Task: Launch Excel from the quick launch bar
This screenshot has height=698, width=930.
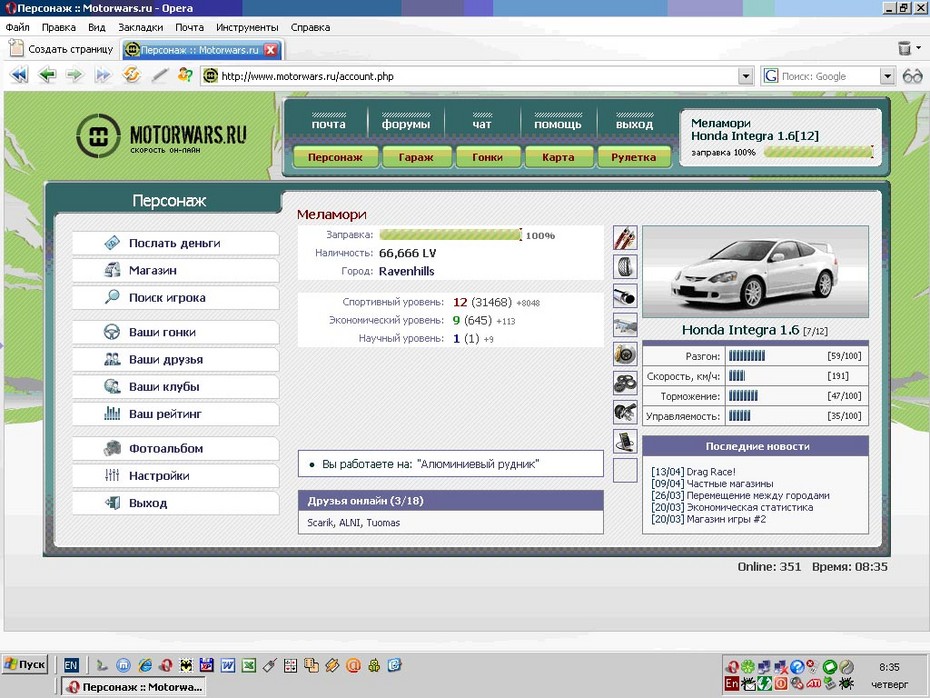Action: (x=249, y=665)
